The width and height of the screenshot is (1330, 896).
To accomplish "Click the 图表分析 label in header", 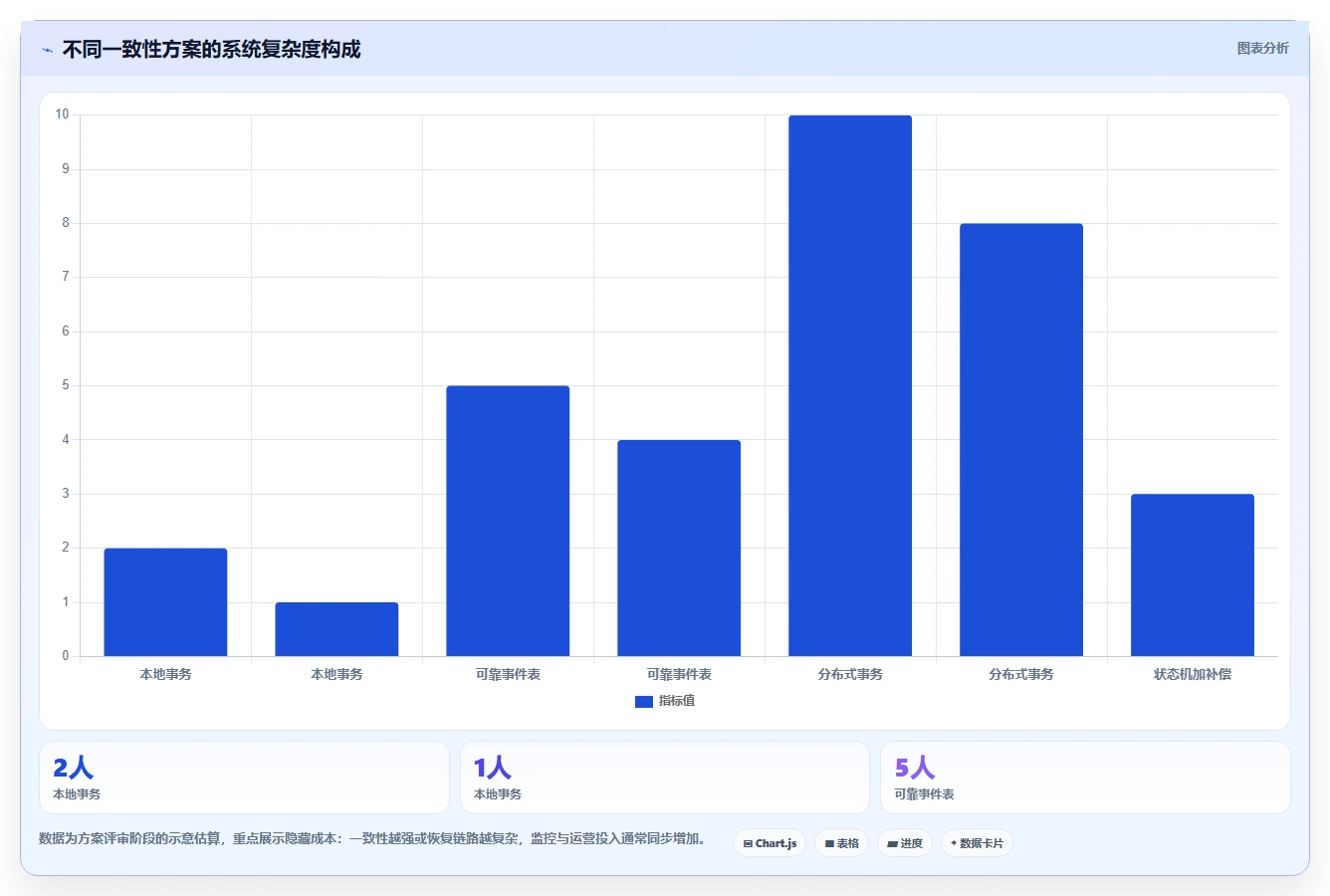I will coord(1262,48).
